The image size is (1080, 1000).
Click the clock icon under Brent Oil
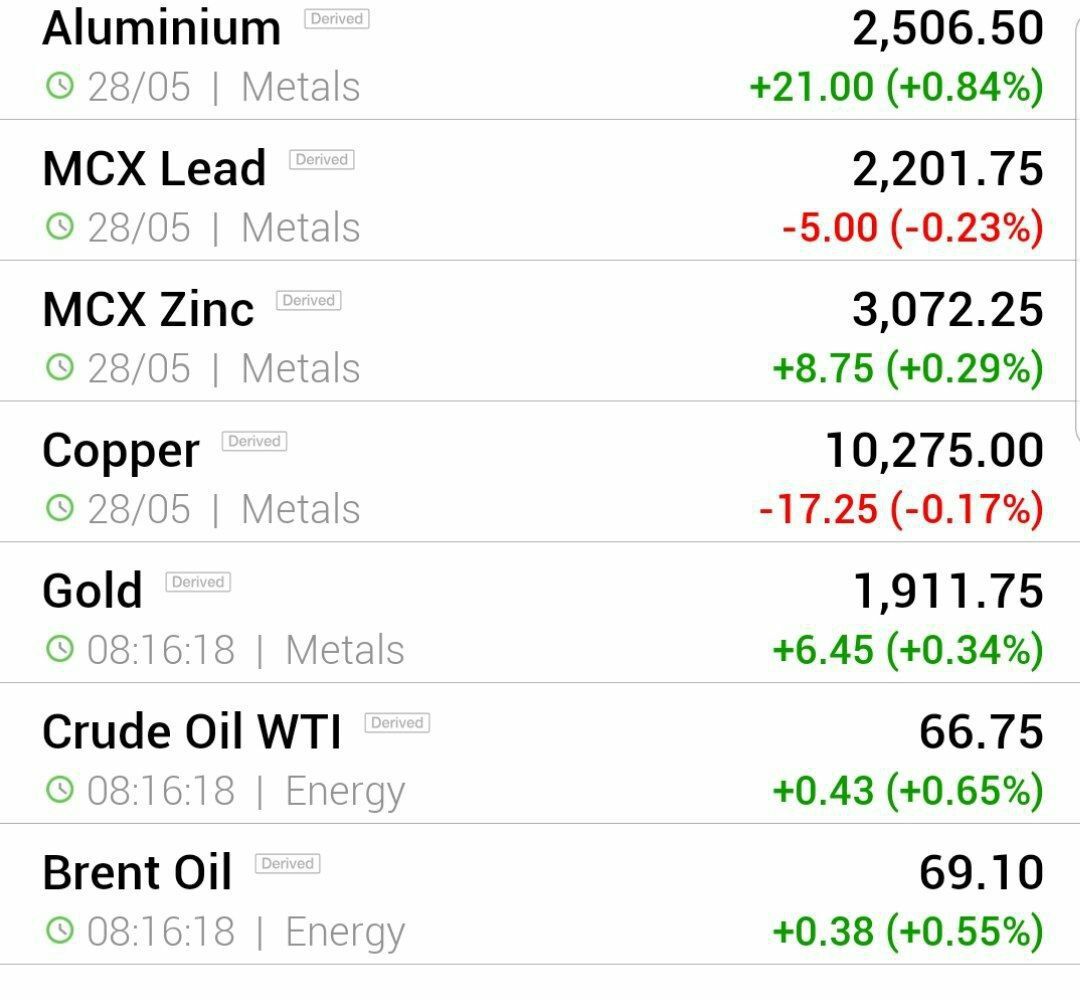coord(60,930)
